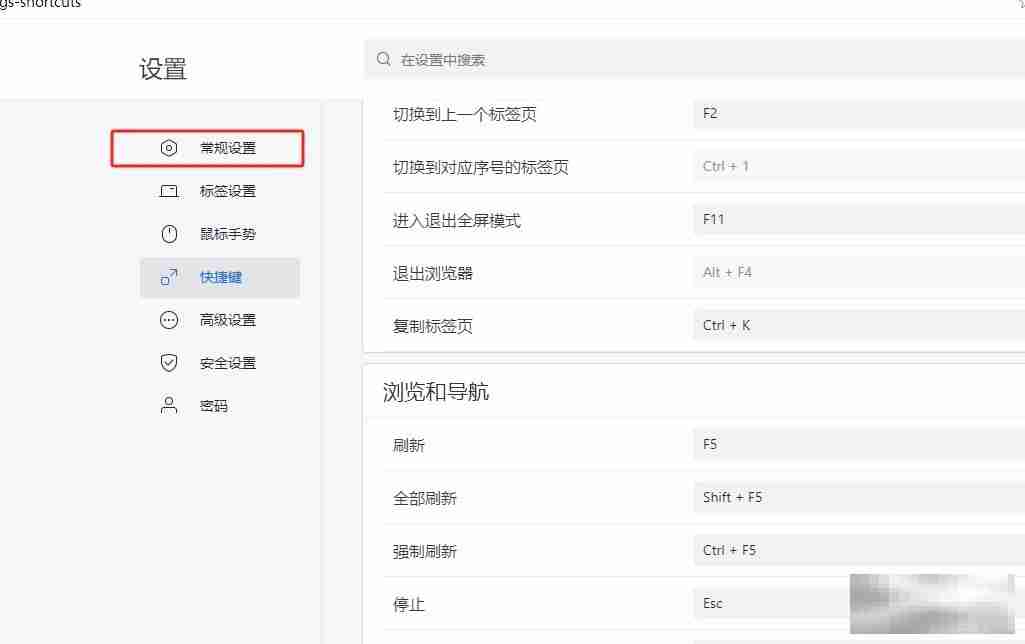1025x644 pixels.
Task: Click the 刷新 row label
Action: coord(409,446)
